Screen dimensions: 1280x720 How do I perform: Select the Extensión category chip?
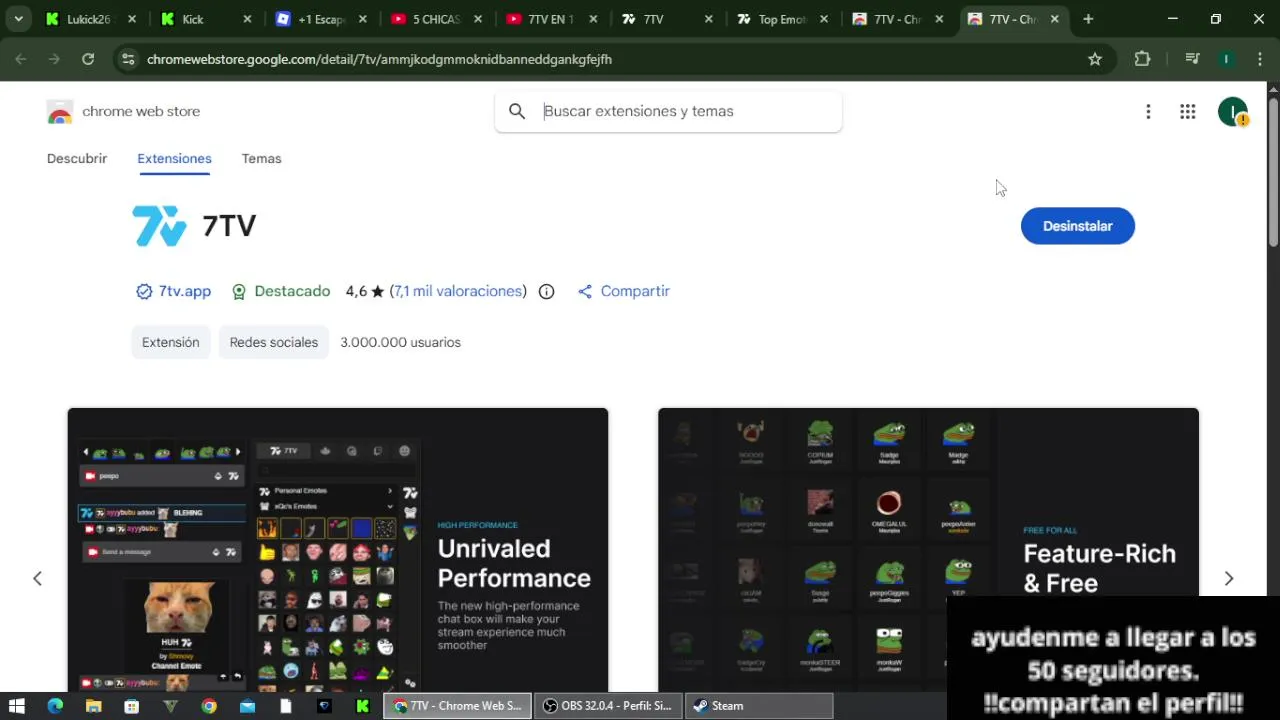[171, 342]
